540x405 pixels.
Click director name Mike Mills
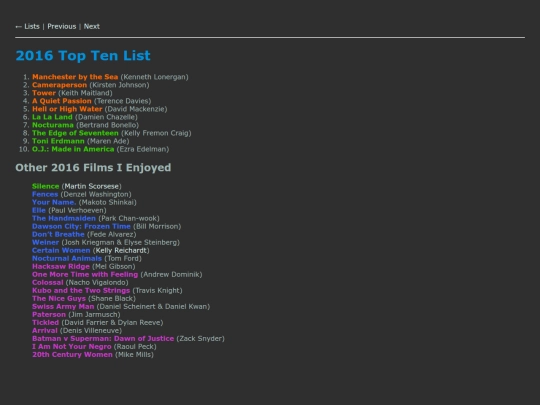[134, 355]
